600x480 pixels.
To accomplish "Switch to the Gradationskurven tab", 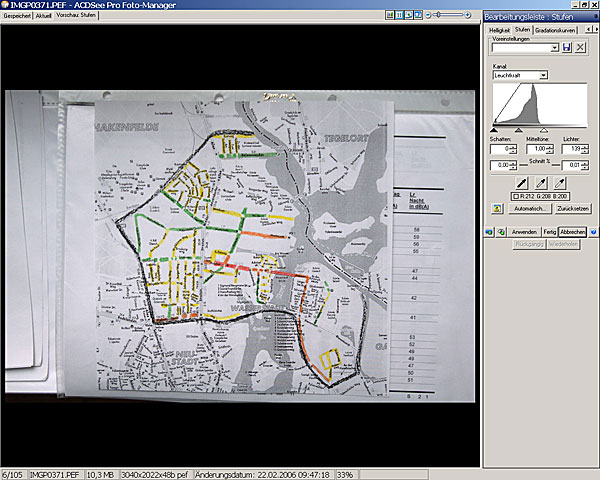I will point(557,31).
